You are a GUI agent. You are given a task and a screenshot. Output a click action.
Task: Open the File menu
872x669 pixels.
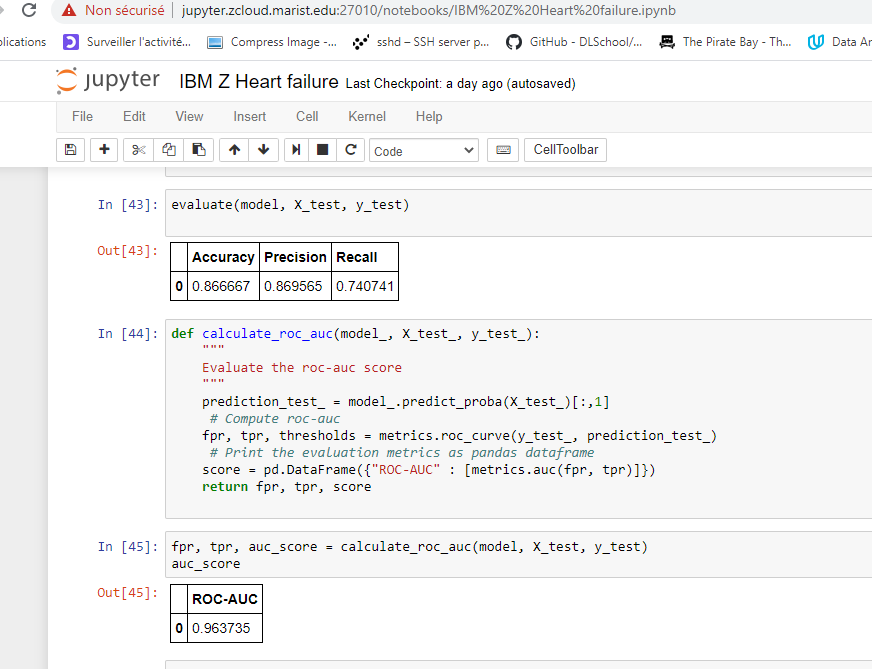point(82,116)
